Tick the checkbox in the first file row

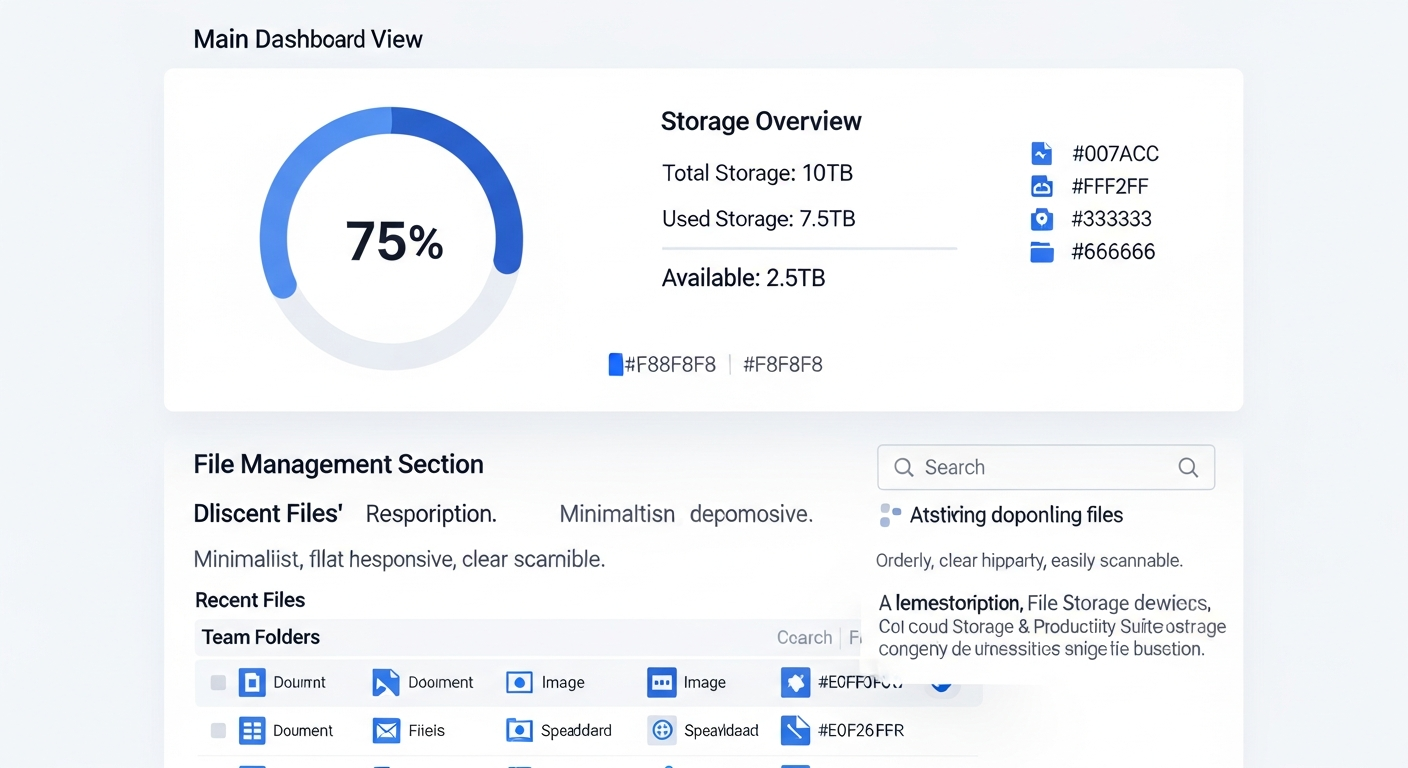tap(218, 683)
